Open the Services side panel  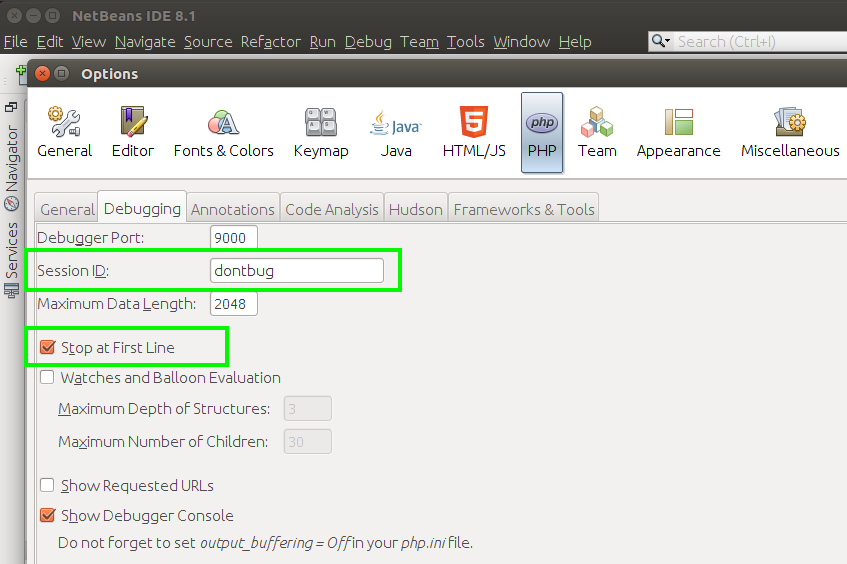pyautogui.click(x=11, y=259)
